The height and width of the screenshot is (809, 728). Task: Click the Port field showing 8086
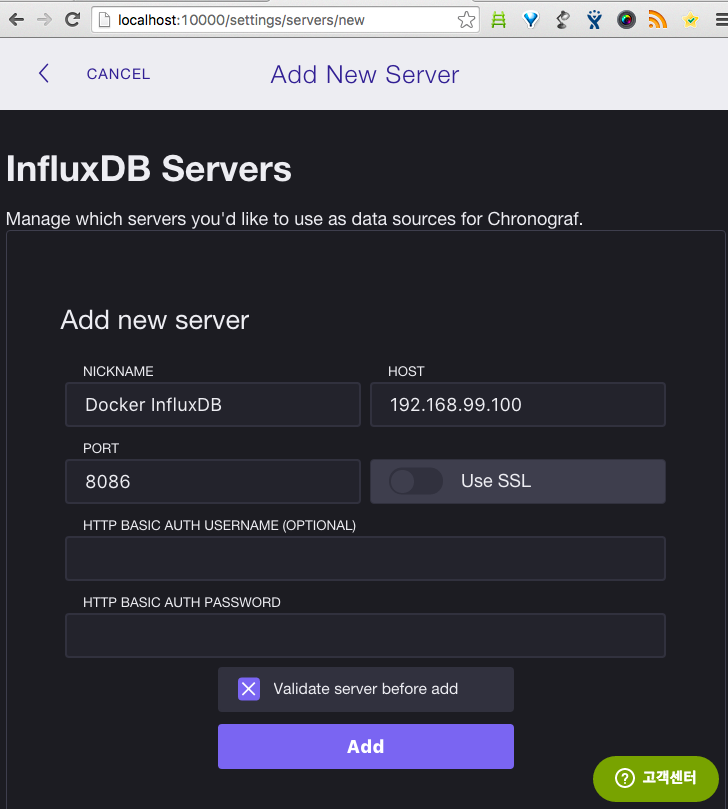tap(213, 481)
